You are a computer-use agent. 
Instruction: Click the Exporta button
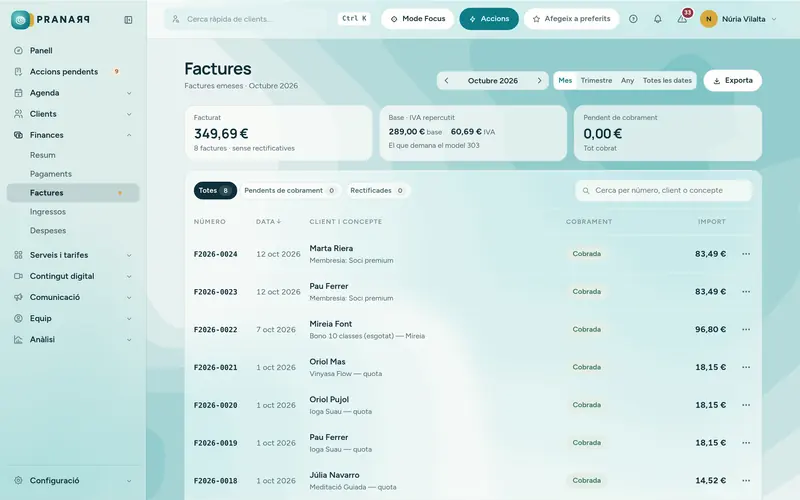point(732,81)
